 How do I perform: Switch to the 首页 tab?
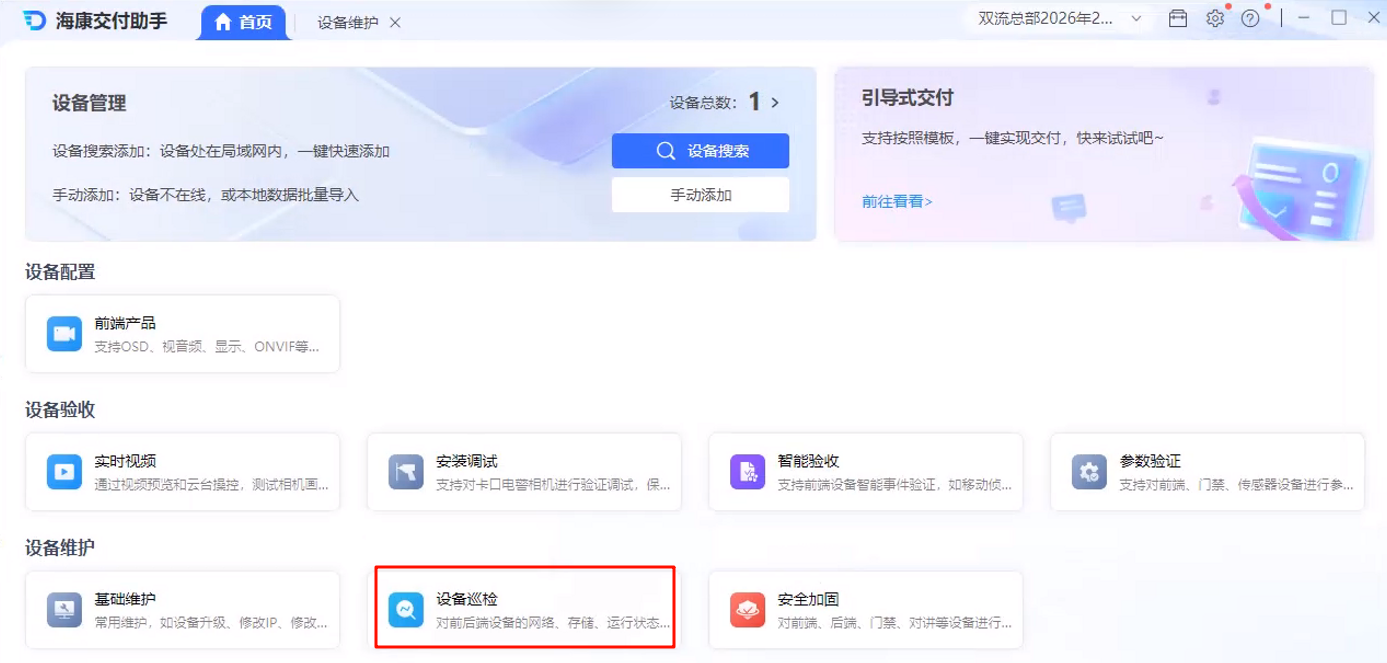(243, 22)
